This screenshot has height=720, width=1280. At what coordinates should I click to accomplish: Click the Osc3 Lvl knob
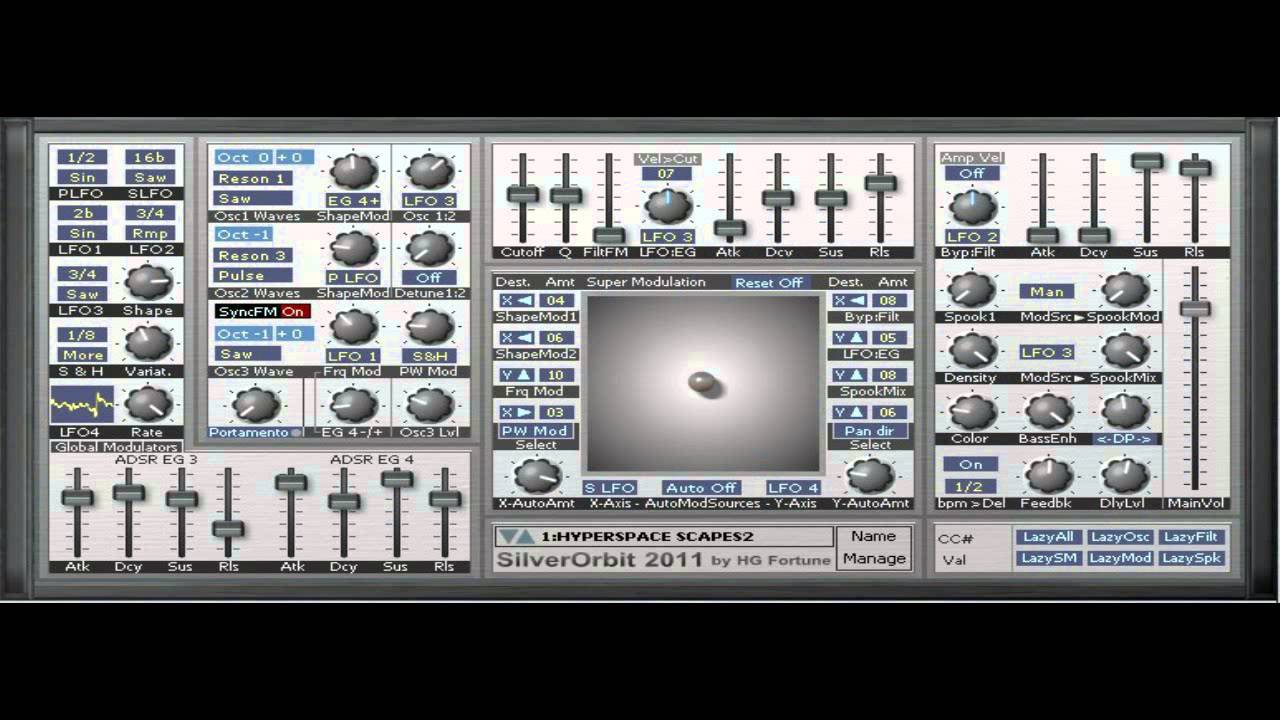pyautogui.click(x=429, y=404)
